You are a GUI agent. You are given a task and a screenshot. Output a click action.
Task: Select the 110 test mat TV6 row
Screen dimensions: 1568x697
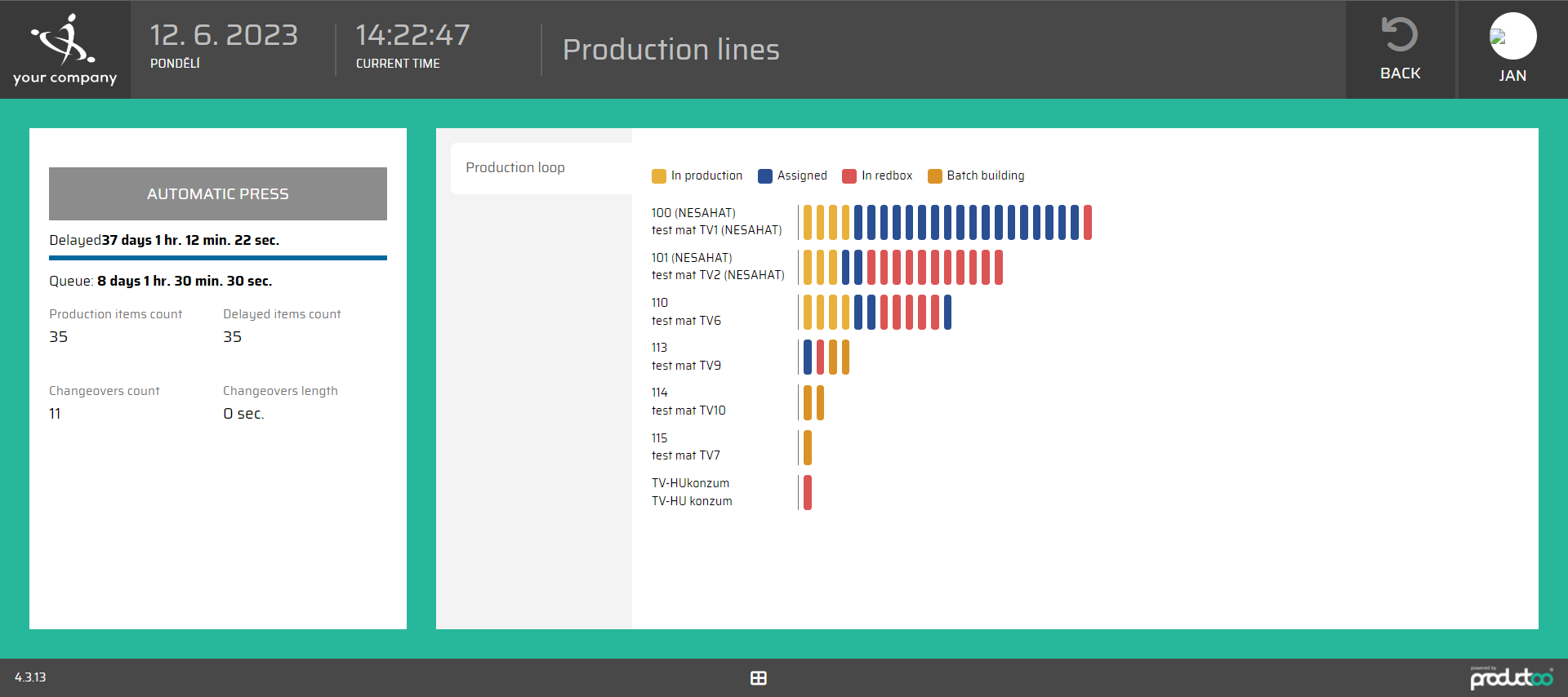(686, 312)
